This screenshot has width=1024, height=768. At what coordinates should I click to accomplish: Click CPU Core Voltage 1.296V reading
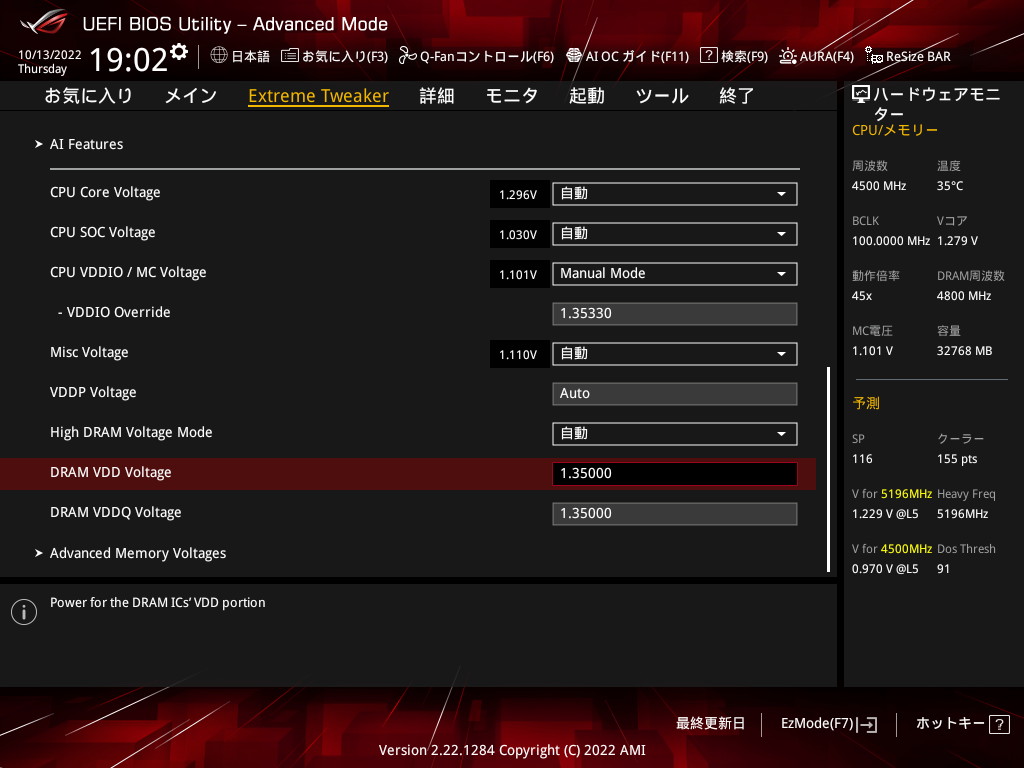pyautogui.click(x=518, y=195)
